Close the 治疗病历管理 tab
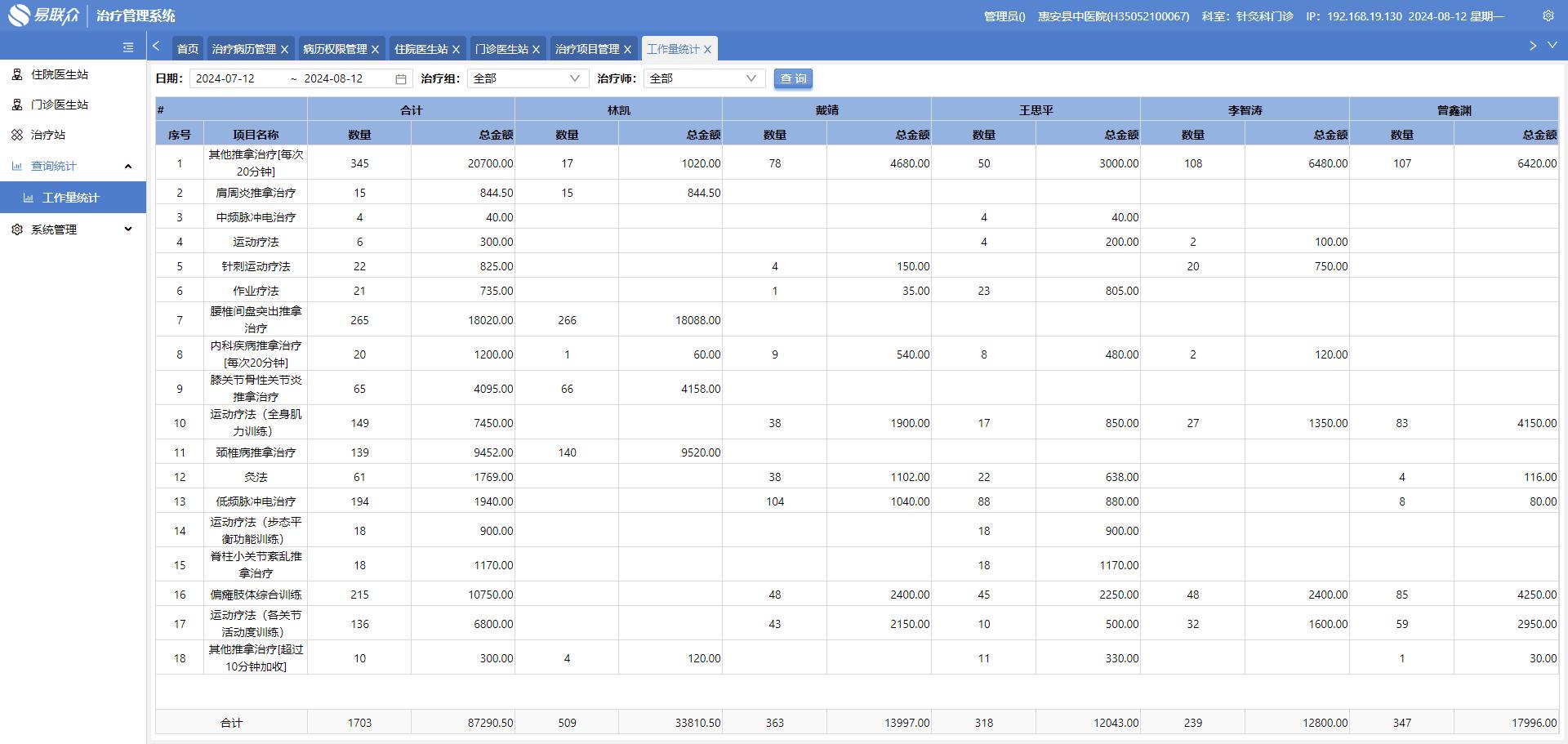 point(284,50)
